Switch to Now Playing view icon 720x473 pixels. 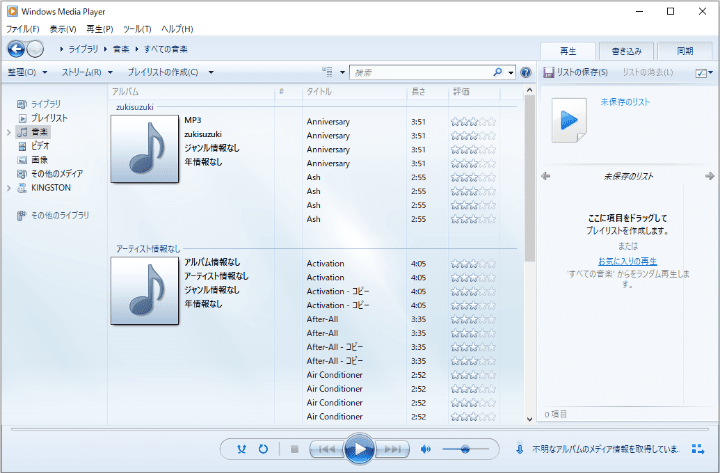pyautogui.click(x=698, y=449)
